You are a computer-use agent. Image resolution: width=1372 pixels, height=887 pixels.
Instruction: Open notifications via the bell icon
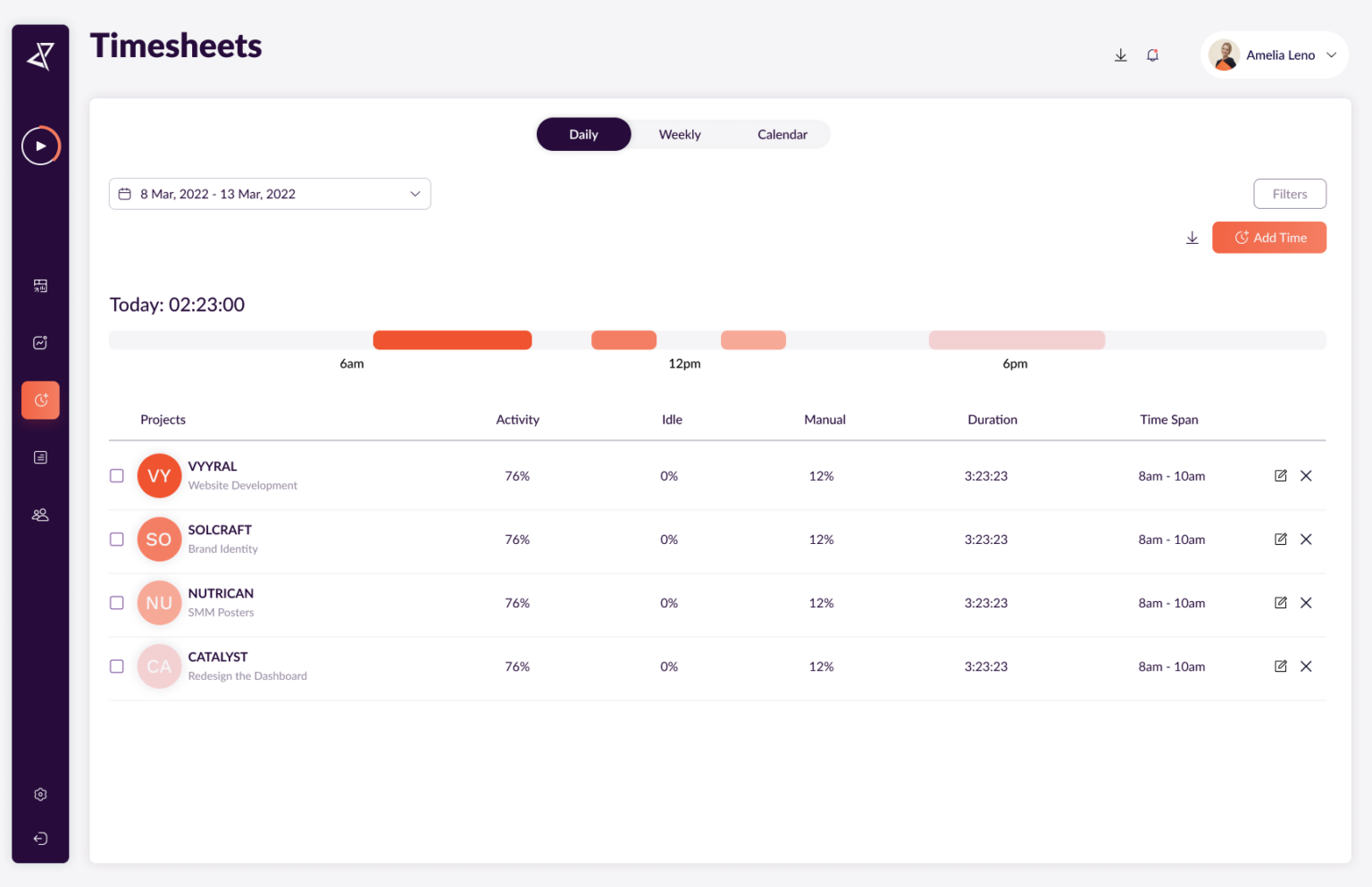pos(1152,54)
